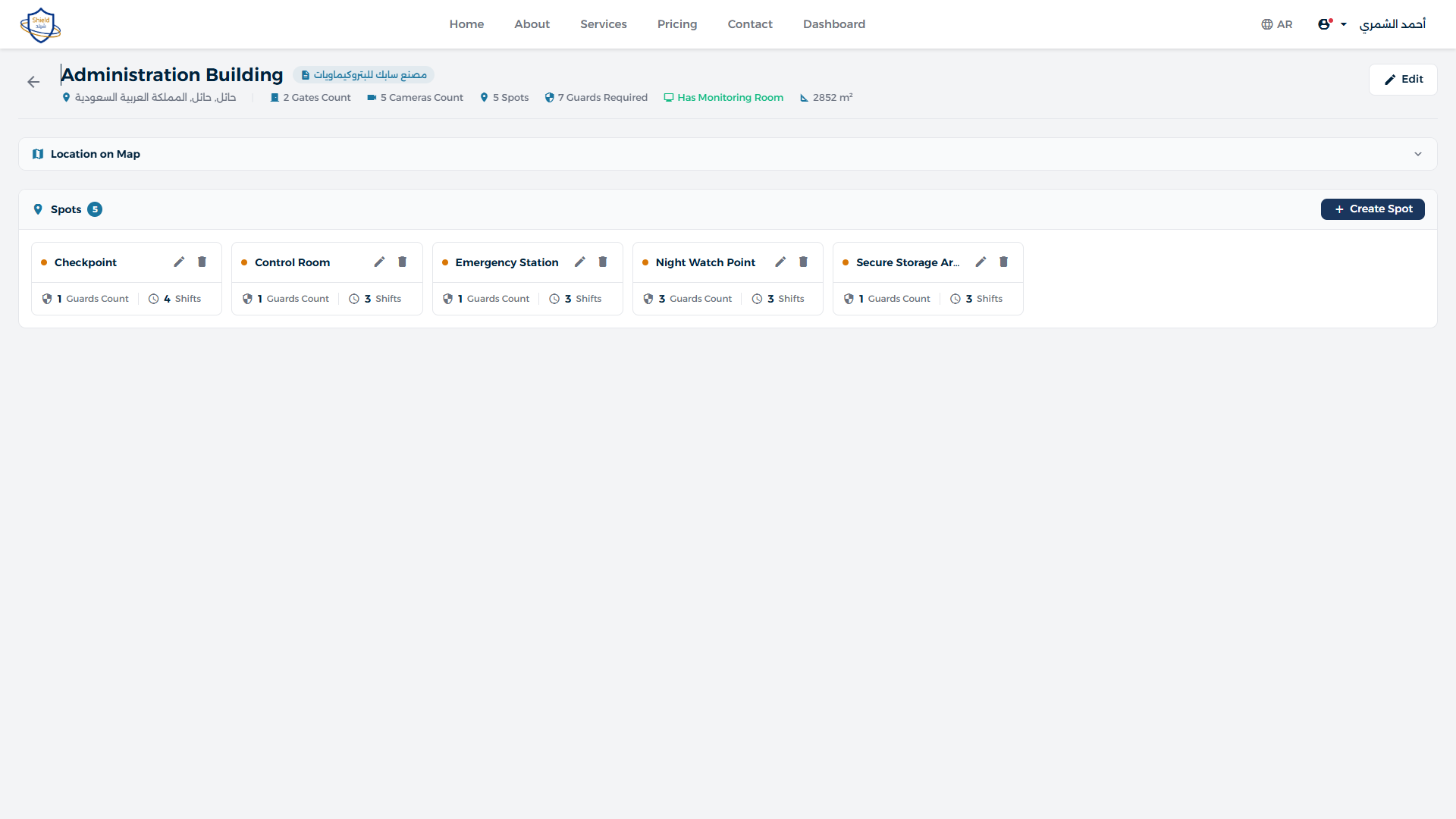Edit the Checkpoint spot using pencil icon
The image size is (1456, 819).
pos(179,262)
